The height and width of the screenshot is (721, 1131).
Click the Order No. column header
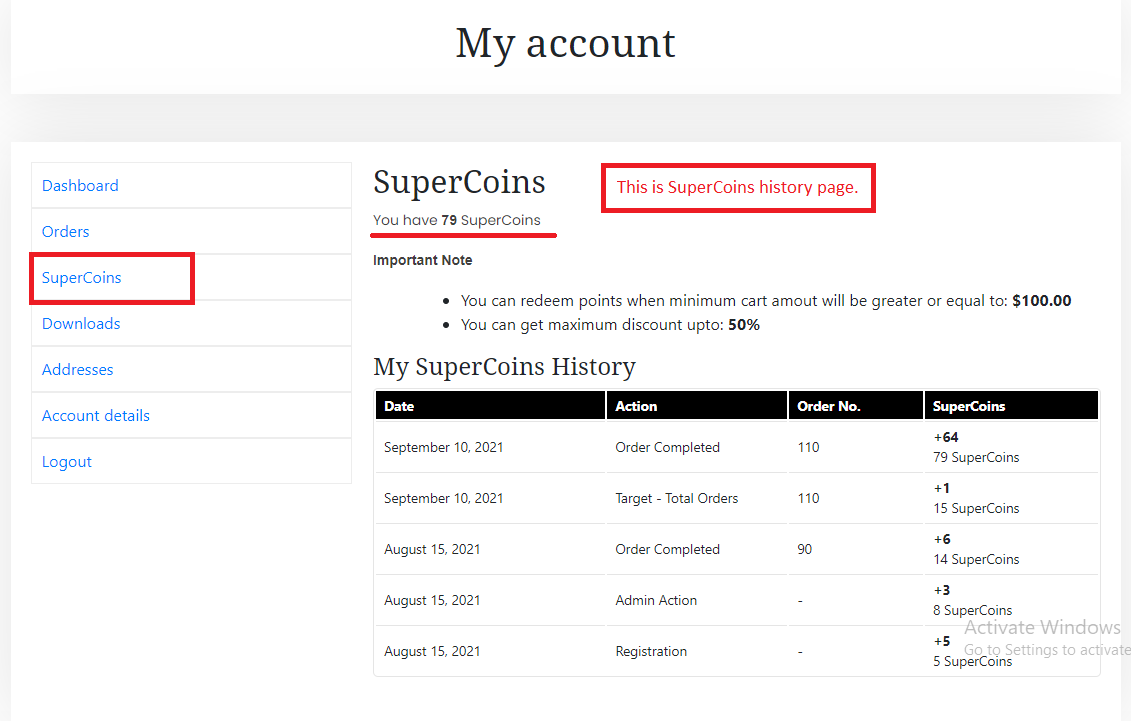point(829,406)
